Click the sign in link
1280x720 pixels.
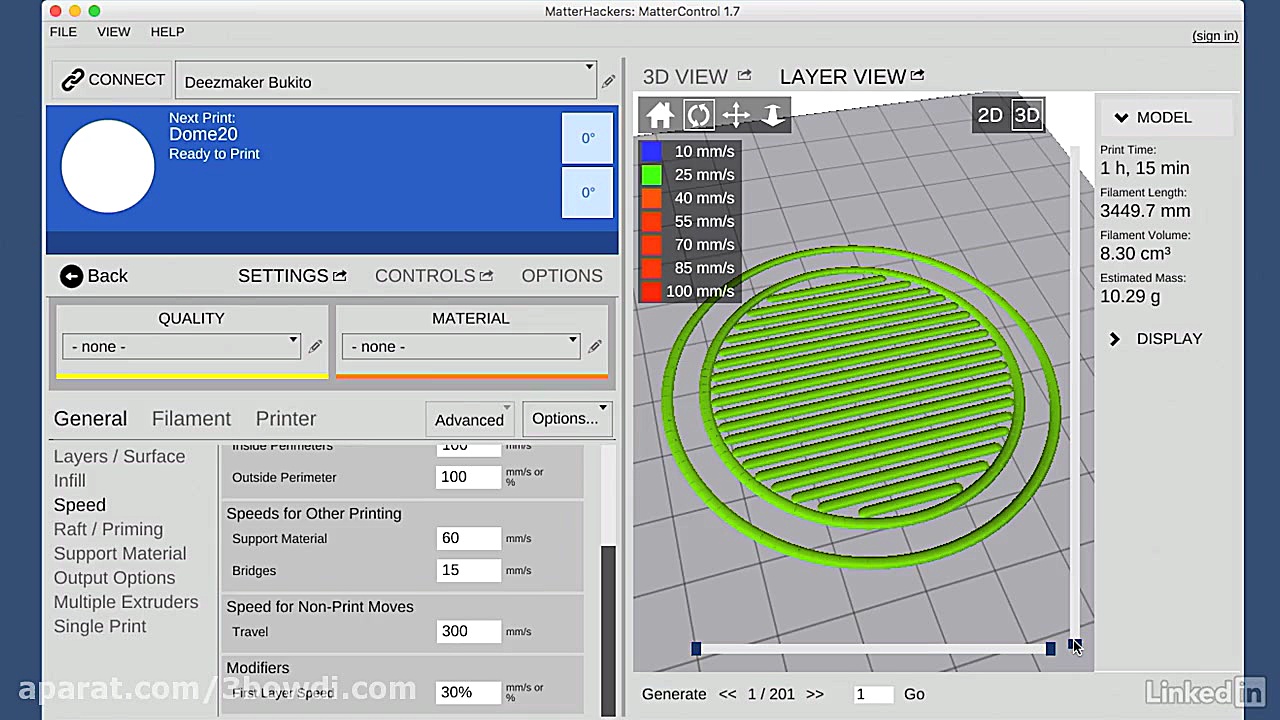click(x=1215, y=36)
